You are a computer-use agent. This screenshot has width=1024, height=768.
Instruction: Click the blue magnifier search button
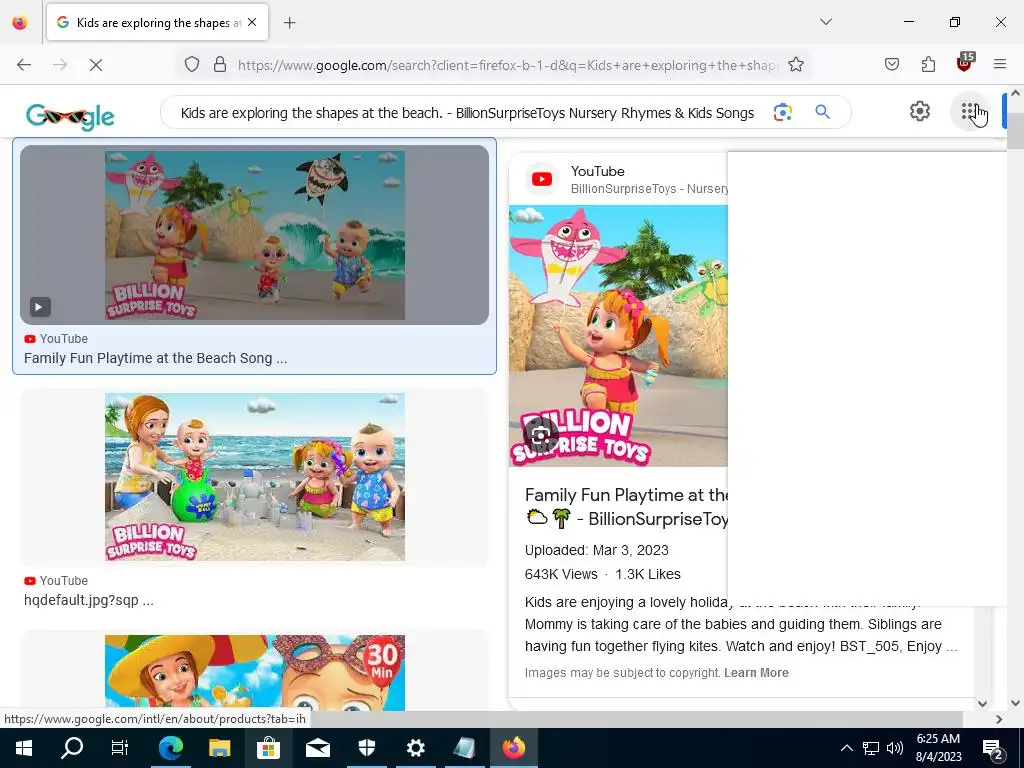(822, 112)
